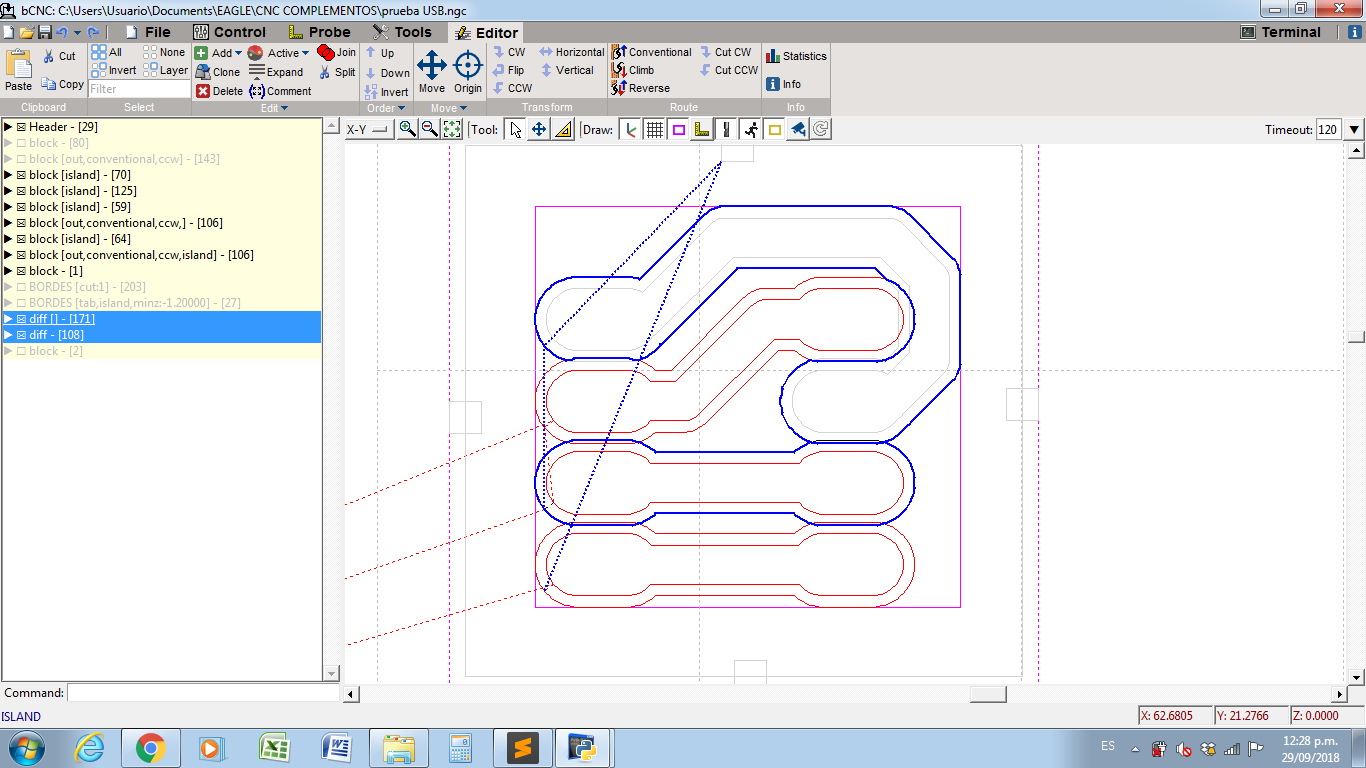Open Sublime Text from the taskbar
Image resolution: width=1366 pixels, height=768 pixels.
pyautogui.click(x=521, y=747)
